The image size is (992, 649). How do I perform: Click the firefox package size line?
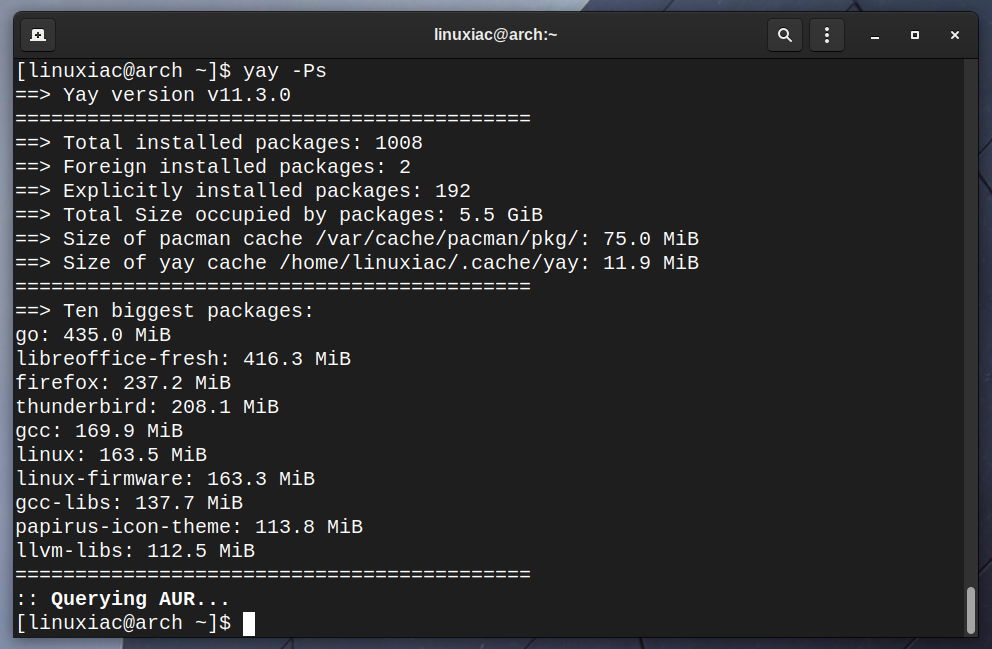123,383
